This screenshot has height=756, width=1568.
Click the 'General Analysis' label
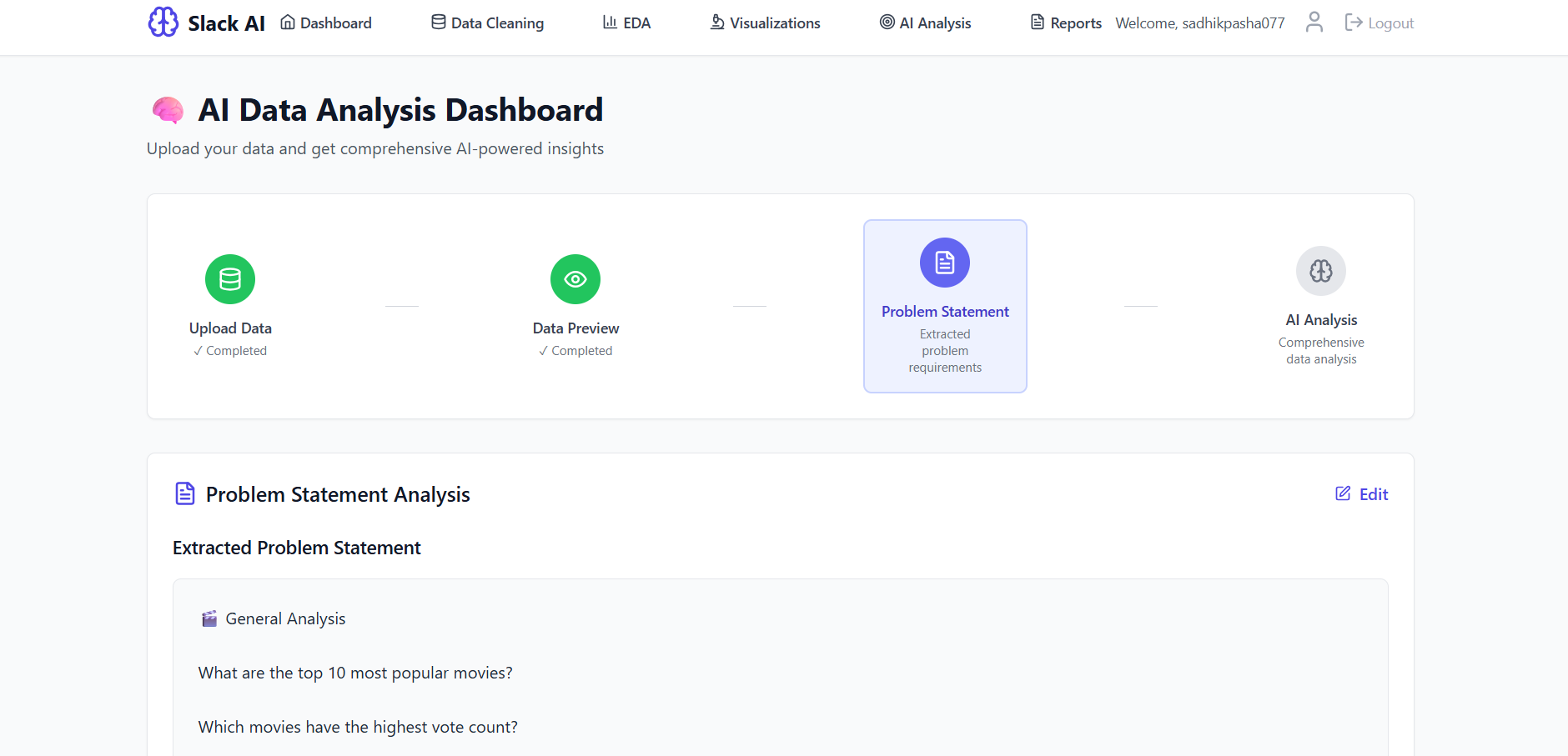click(285, 618)
